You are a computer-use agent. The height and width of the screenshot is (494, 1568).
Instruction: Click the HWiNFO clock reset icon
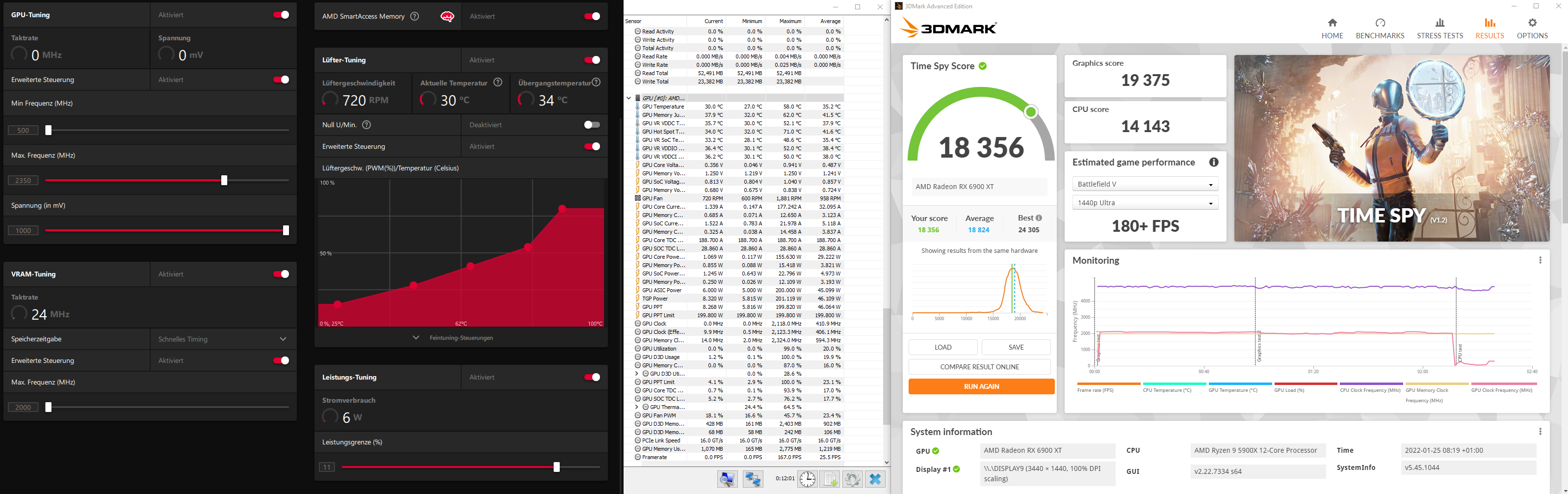coord(807,479)
